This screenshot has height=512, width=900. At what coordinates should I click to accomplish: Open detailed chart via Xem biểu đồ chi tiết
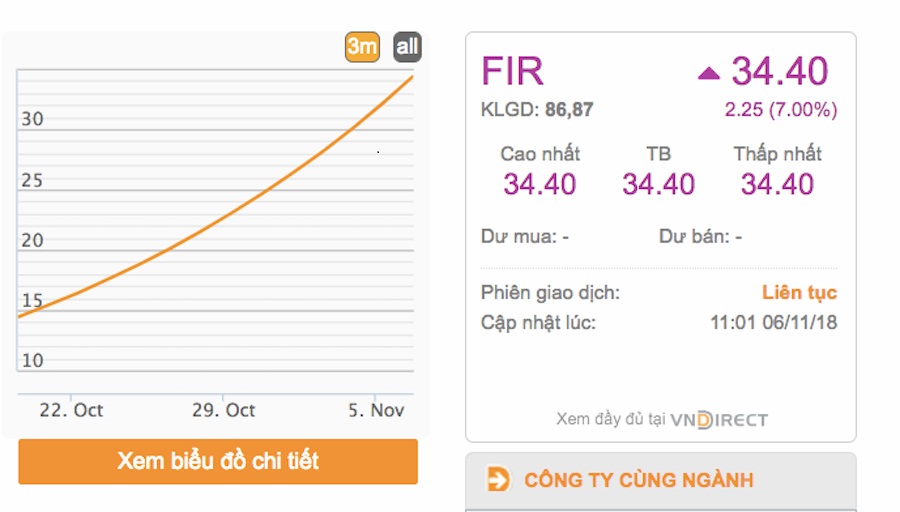tap(218, 461)
